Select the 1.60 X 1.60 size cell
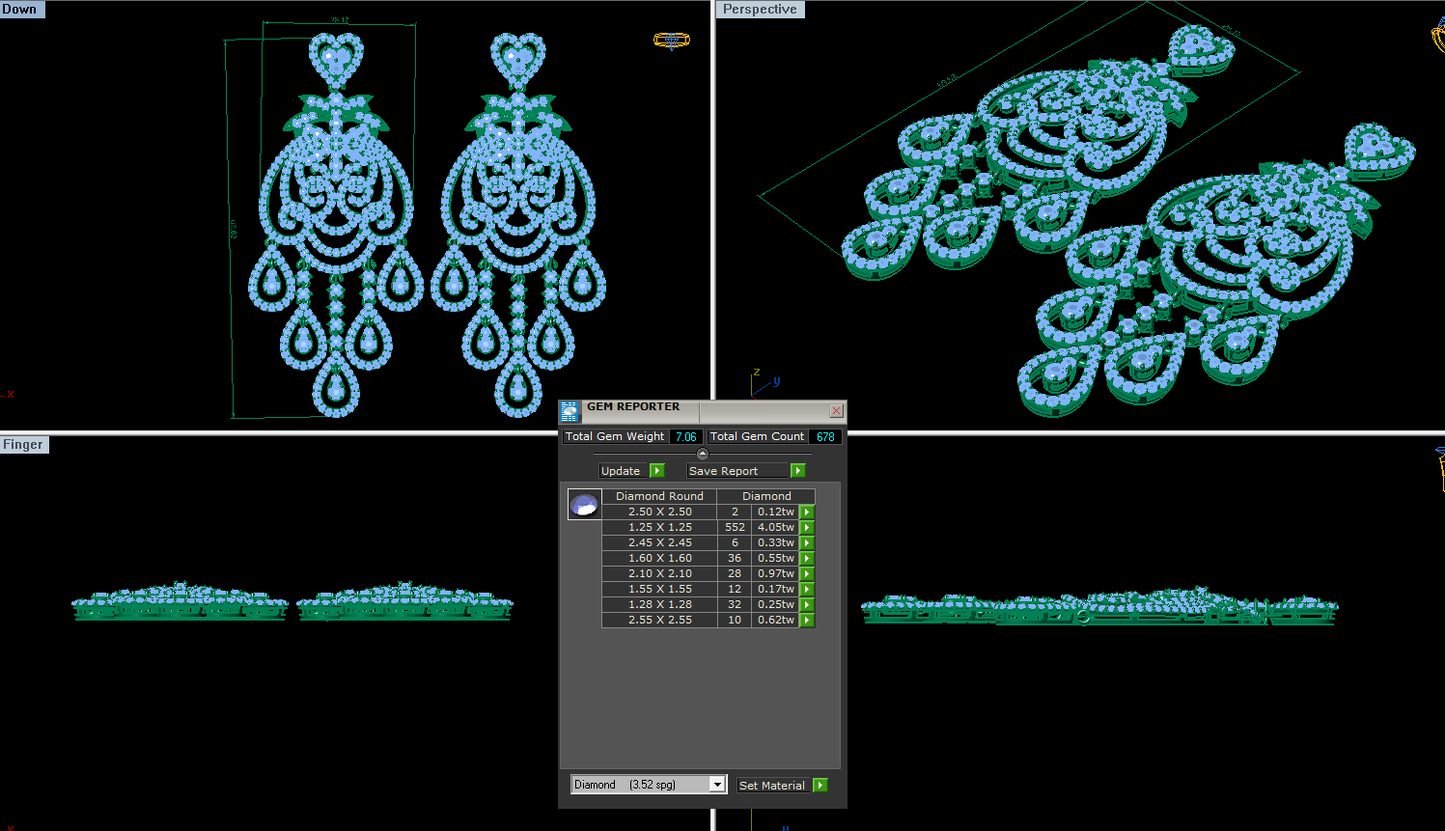Image resolution: width=1445 pixels, height=831 pixels. point(659,558)
